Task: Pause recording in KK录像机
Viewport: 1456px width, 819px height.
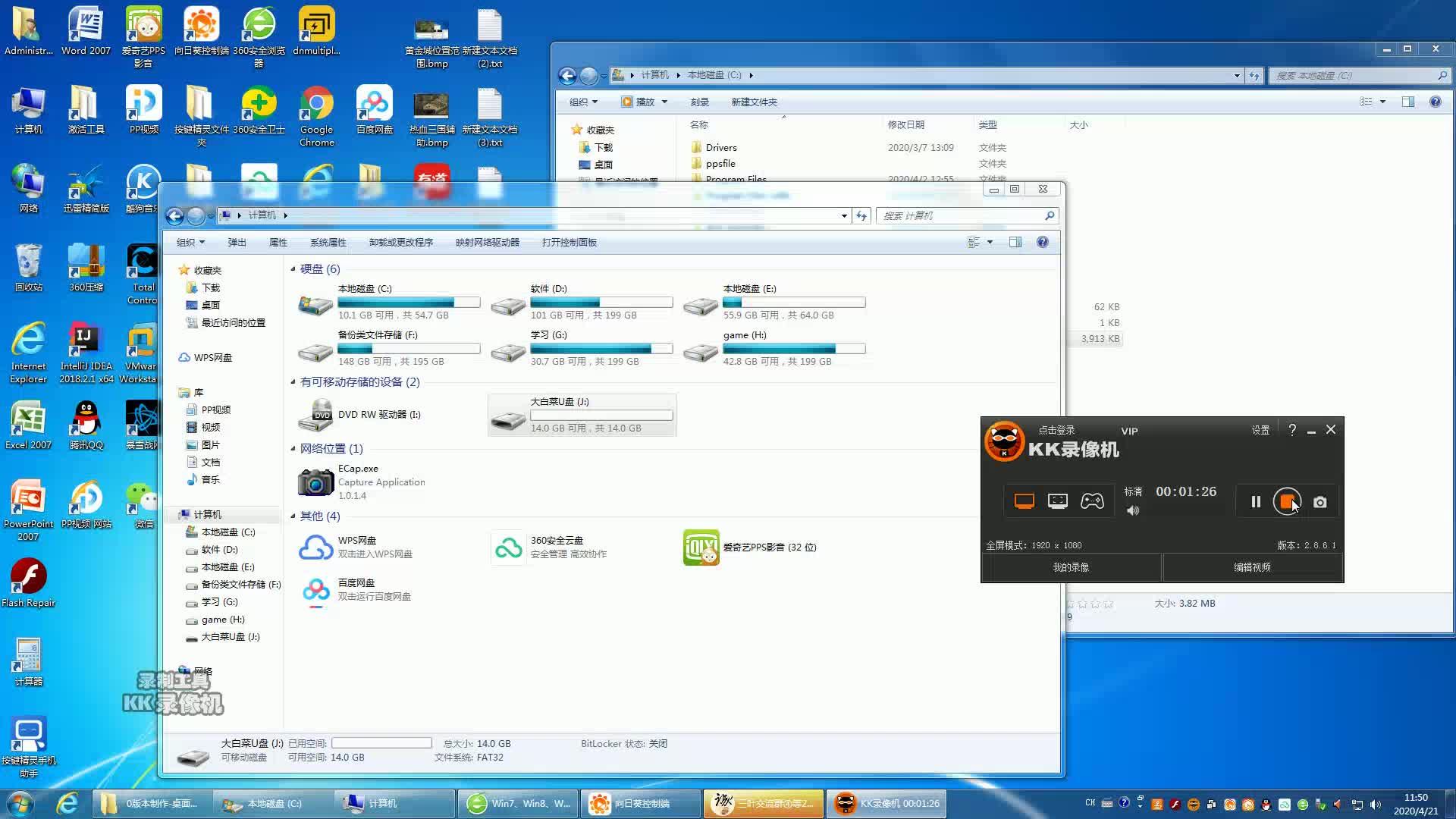Action: click(x=1256, y=502)
